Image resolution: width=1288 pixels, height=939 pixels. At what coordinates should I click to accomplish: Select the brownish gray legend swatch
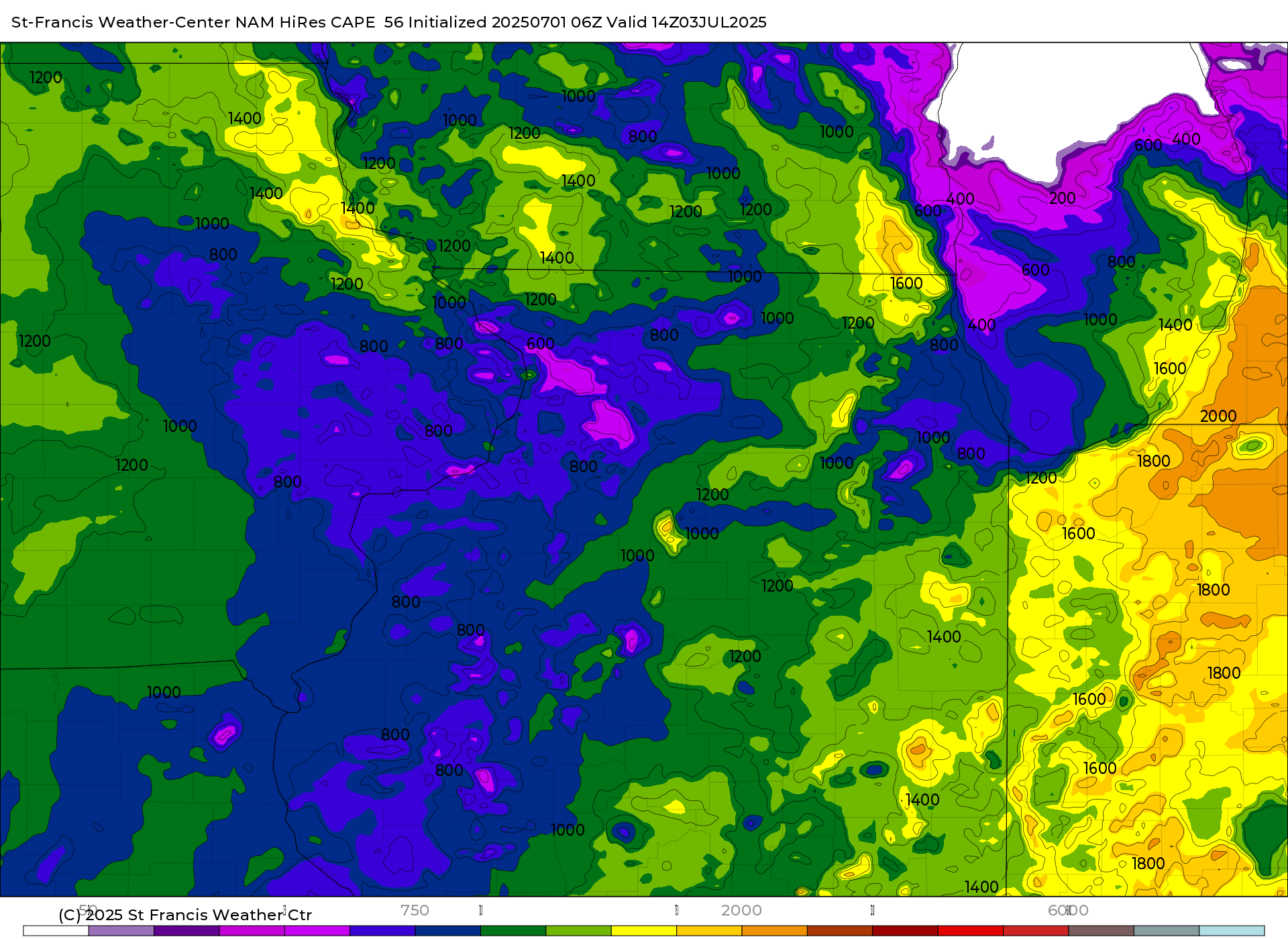point(1101,931)
